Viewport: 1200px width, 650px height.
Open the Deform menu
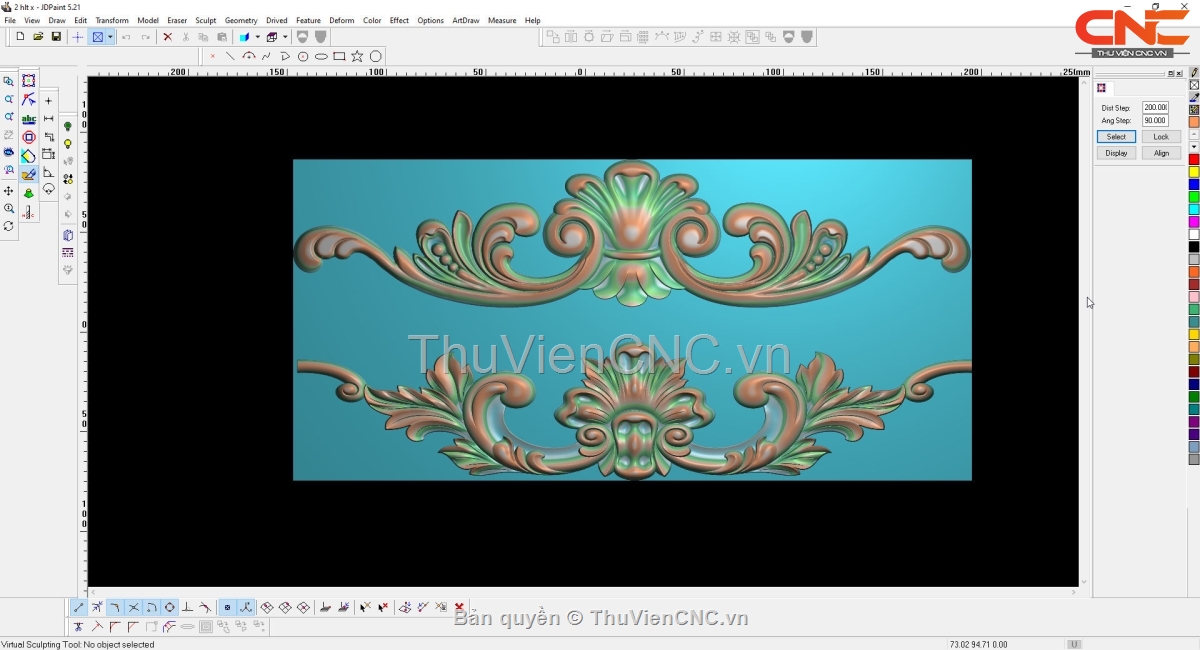[342, 20]
